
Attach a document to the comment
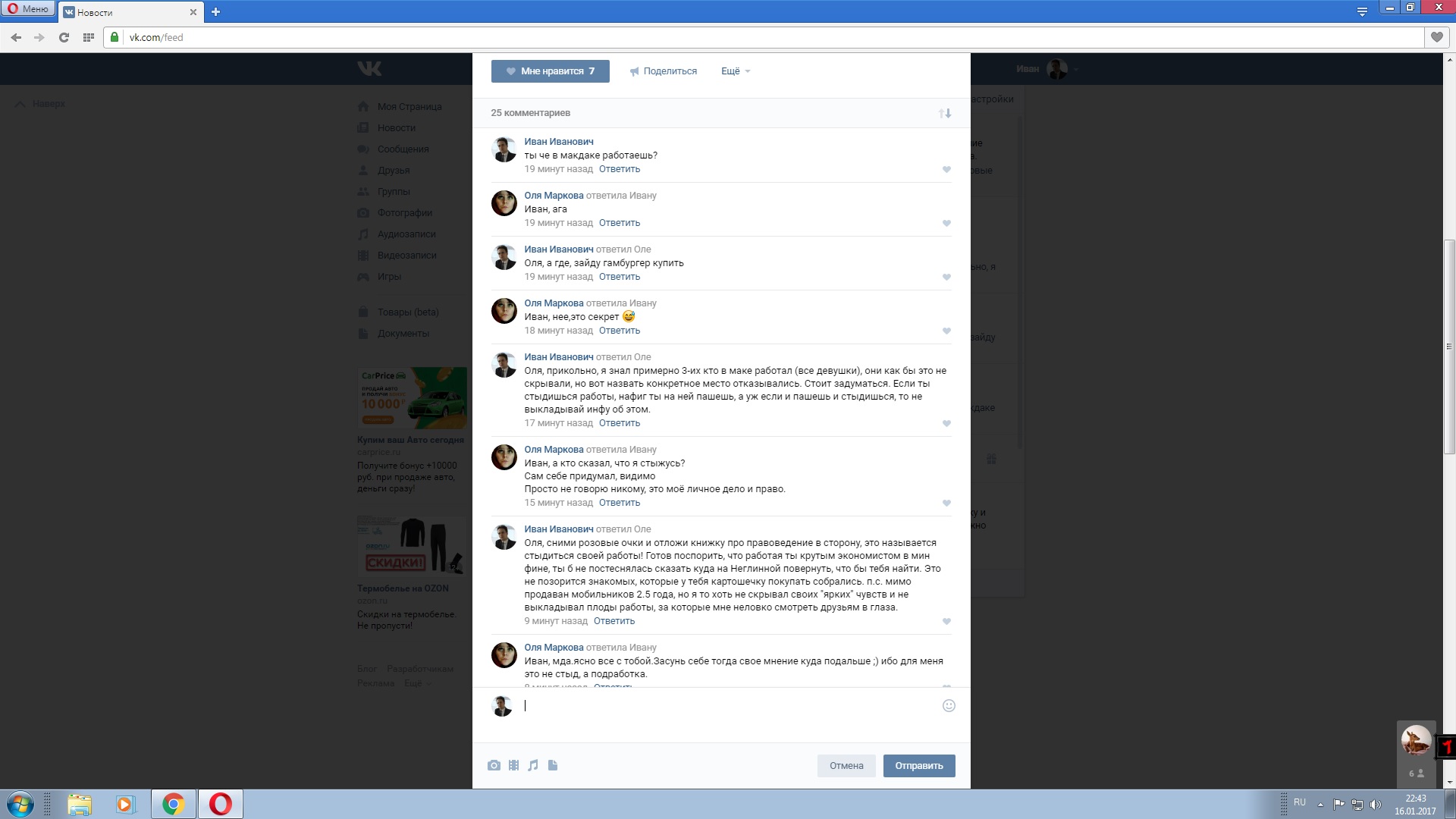pyautogui.click(x=553, y=765)
